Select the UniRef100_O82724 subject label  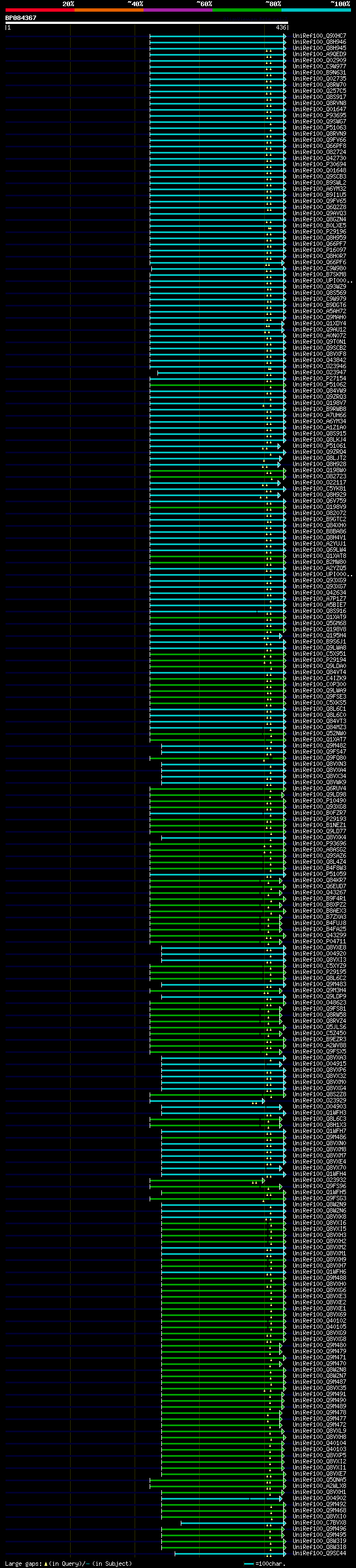click(319, 152)
